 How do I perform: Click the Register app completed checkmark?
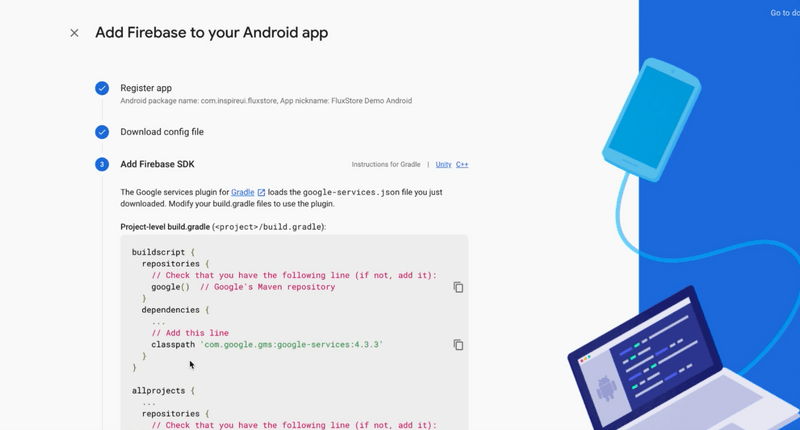click(x=102, y=88)
